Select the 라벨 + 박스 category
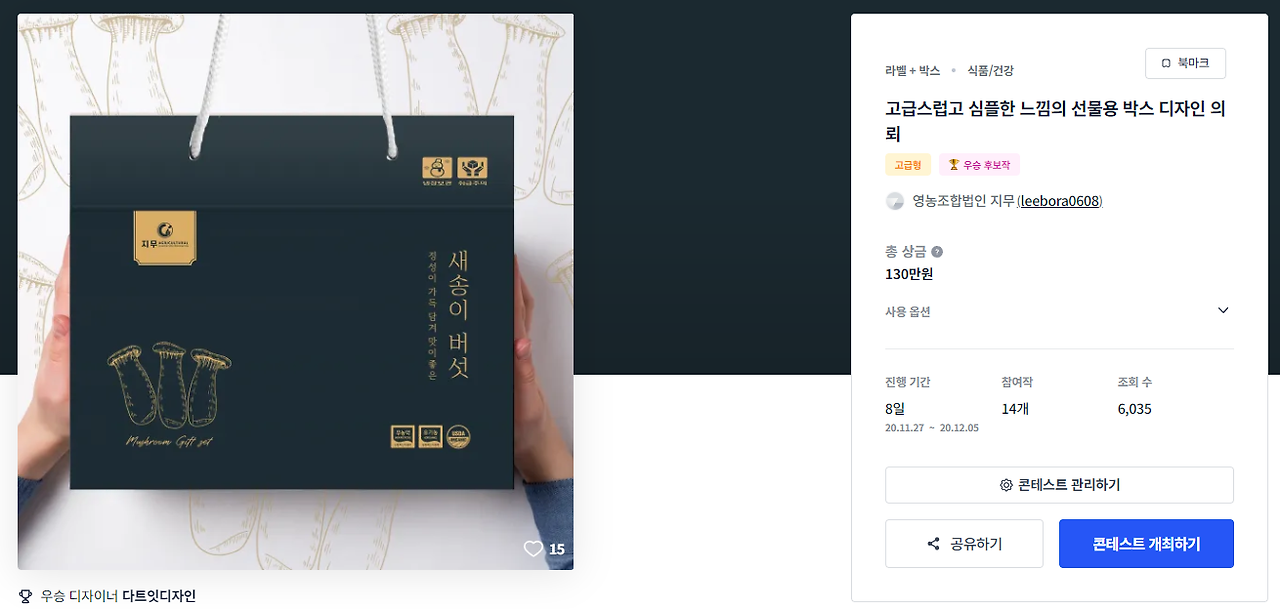The height and width of the screenshot is (609, 1280). 913,71
